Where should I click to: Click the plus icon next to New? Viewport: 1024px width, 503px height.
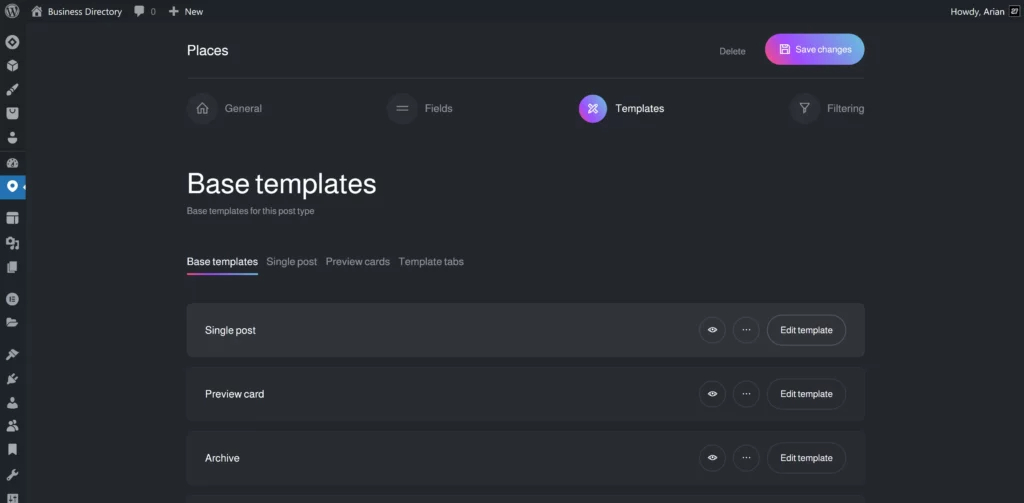pos(174,11)
